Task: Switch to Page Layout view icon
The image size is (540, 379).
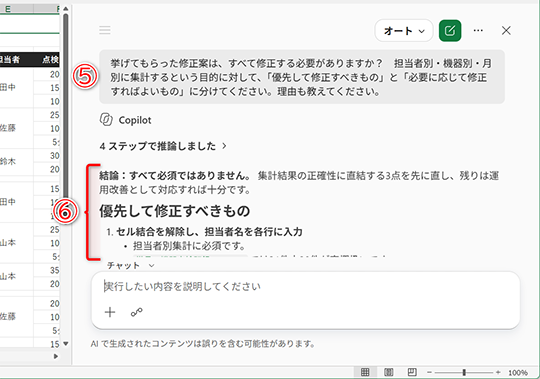Action: click(x=389, y=372)
